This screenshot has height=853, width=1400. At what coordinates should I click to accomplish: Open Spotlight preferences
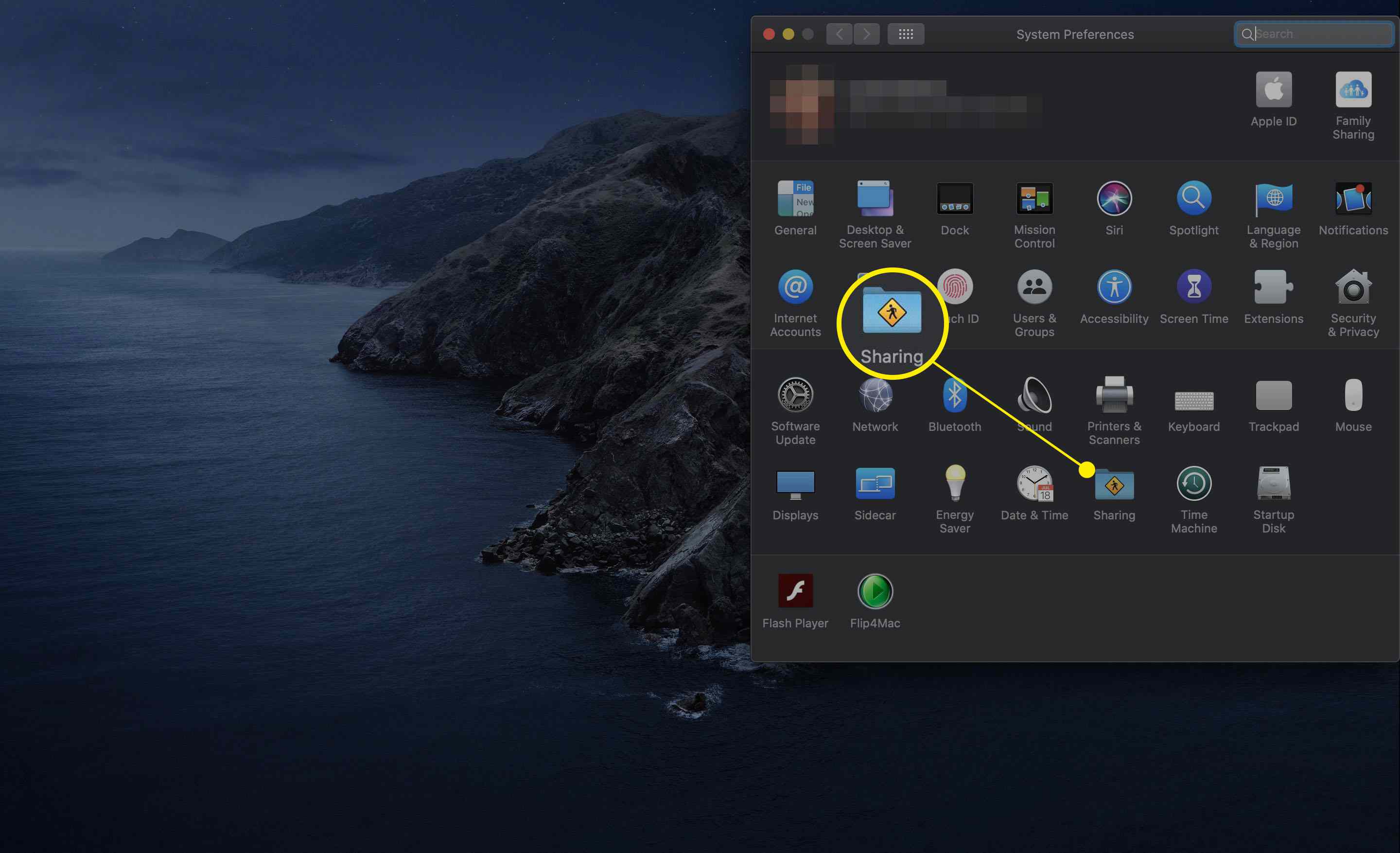coord(1194,199)
